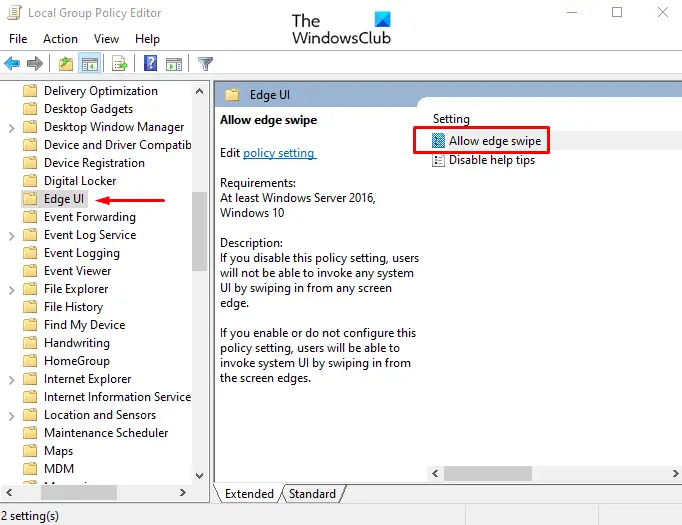Open Help via the question mark icon
Viewport: 682px width, 525px height.
(150, 64)
